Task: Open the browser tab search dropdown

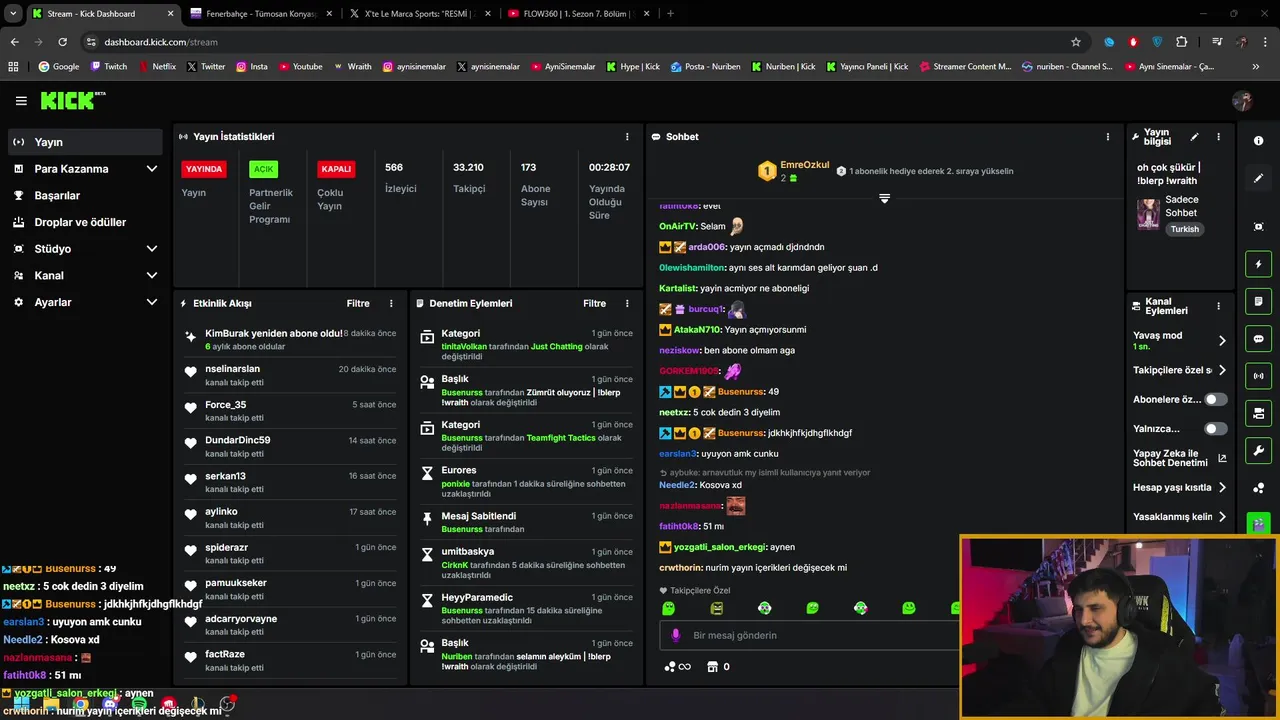Action: click(x=13, y=14)
